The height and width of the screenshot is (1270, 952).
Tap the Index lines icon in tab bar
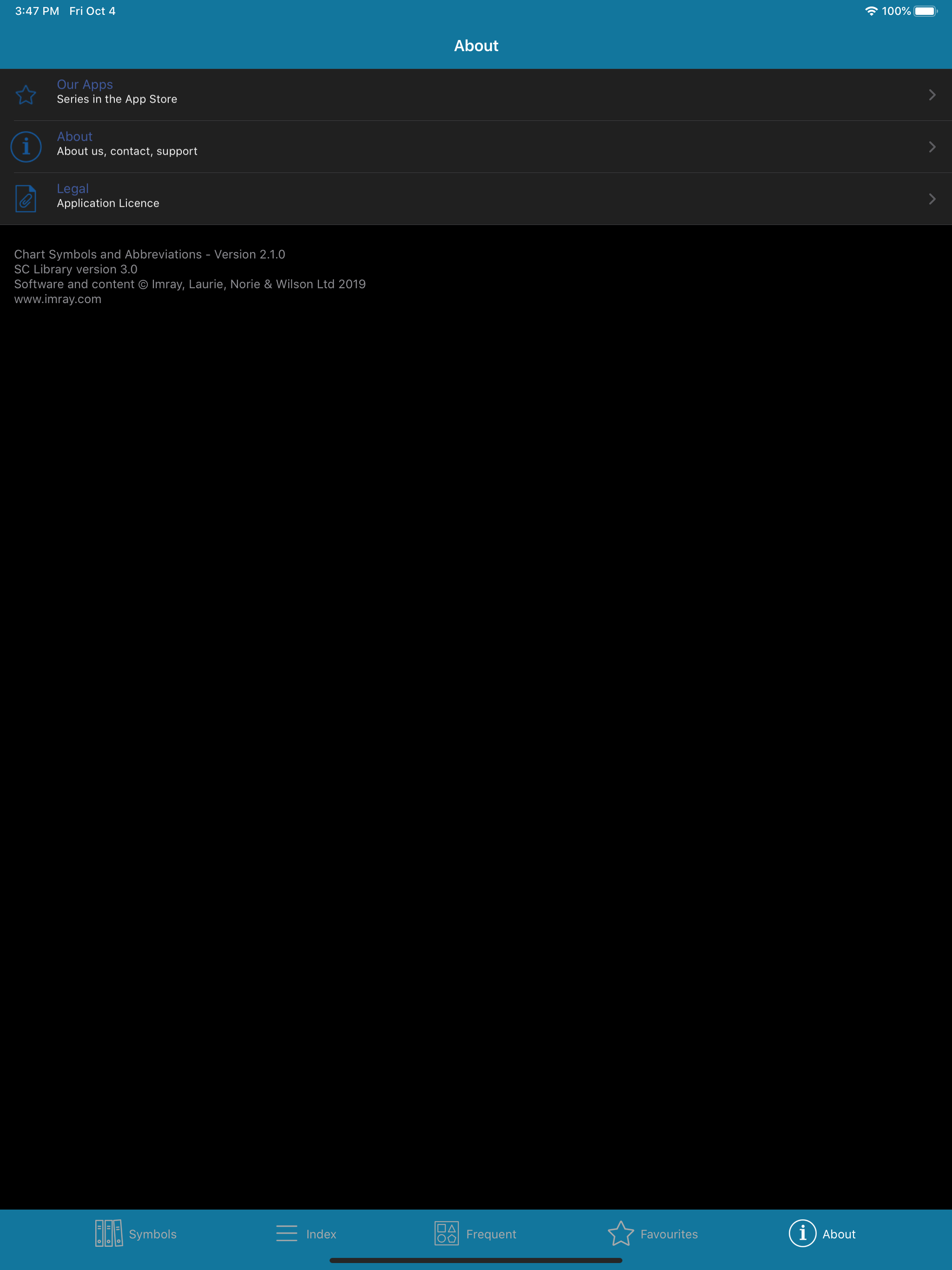(286, 1233)
